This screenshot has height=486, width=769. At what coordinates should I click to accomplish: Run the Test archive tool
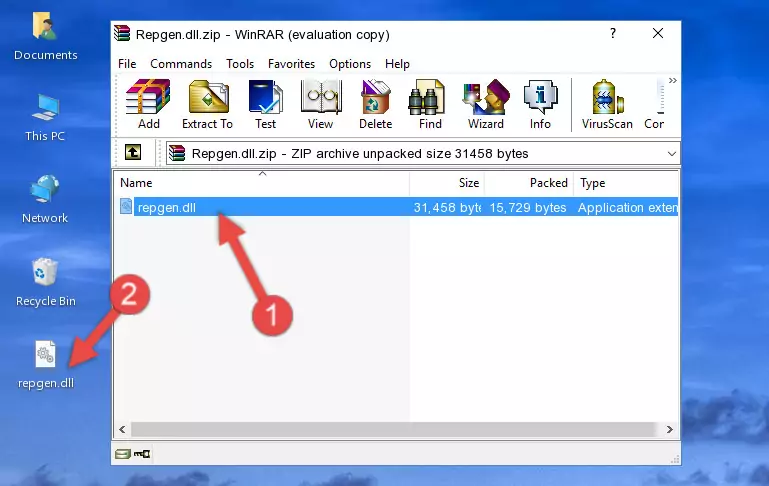[x=265, y=104]
